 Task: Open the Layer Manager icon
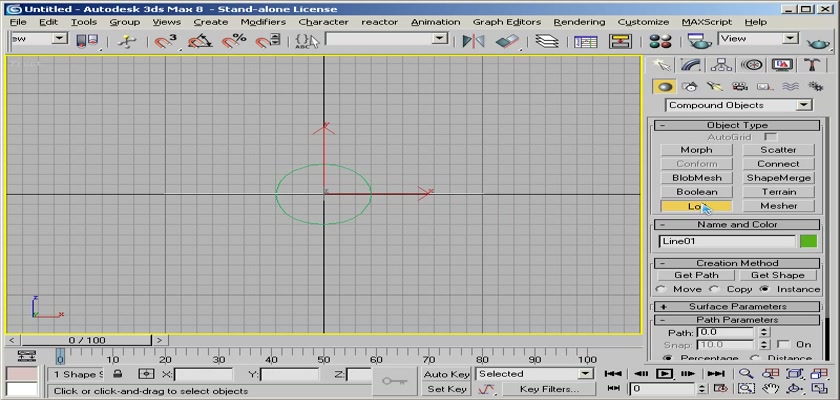pos(546,41)
